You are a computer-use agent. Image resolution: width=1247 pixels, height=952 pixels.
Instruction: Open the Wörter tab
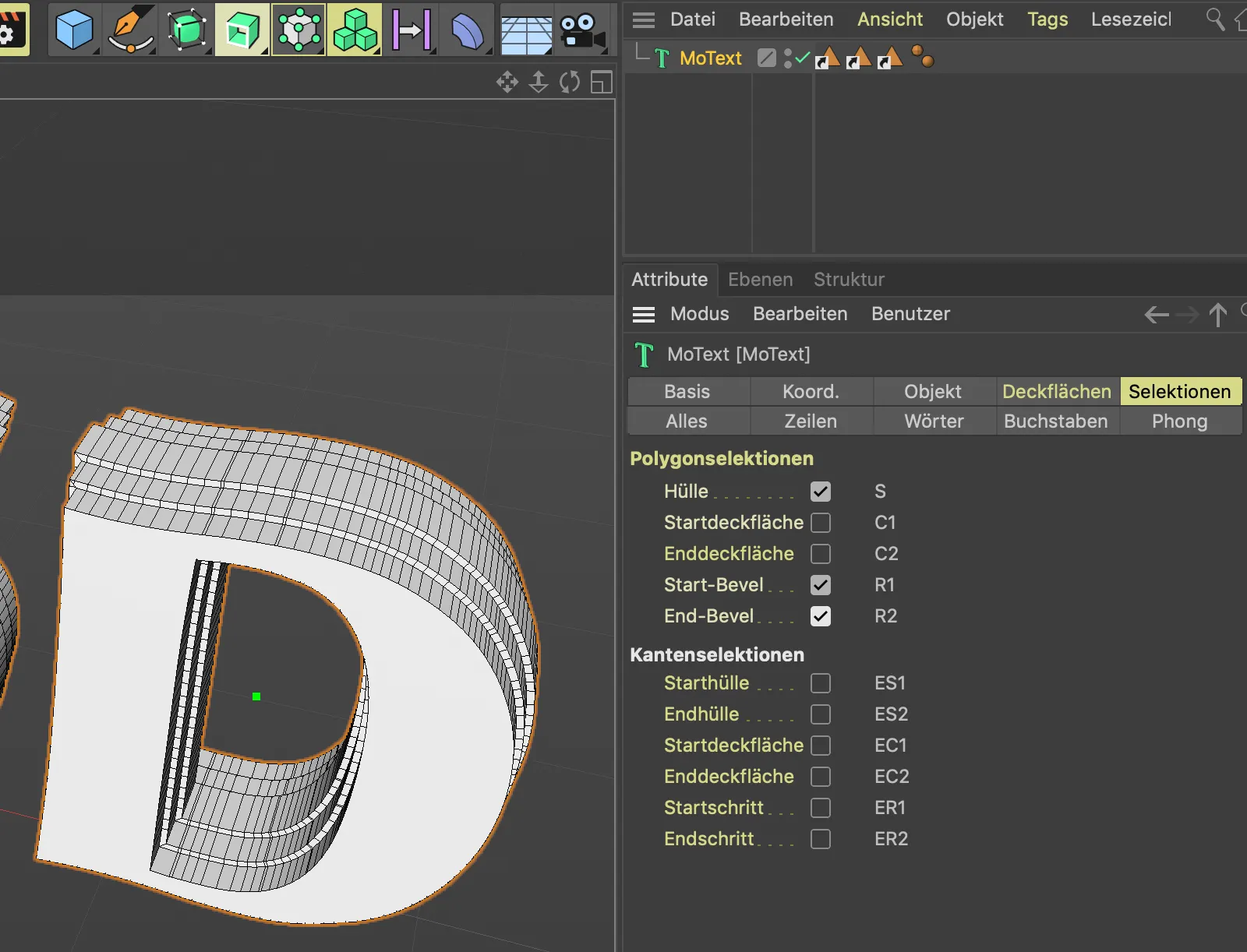(x=934, y=421)
